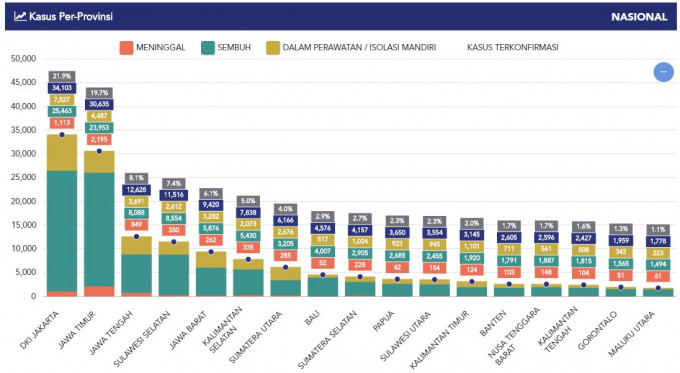Click the 1,778 label for Maluku Utara
Viewport: 680px width, 373px height.
click(x=658, y=242)
